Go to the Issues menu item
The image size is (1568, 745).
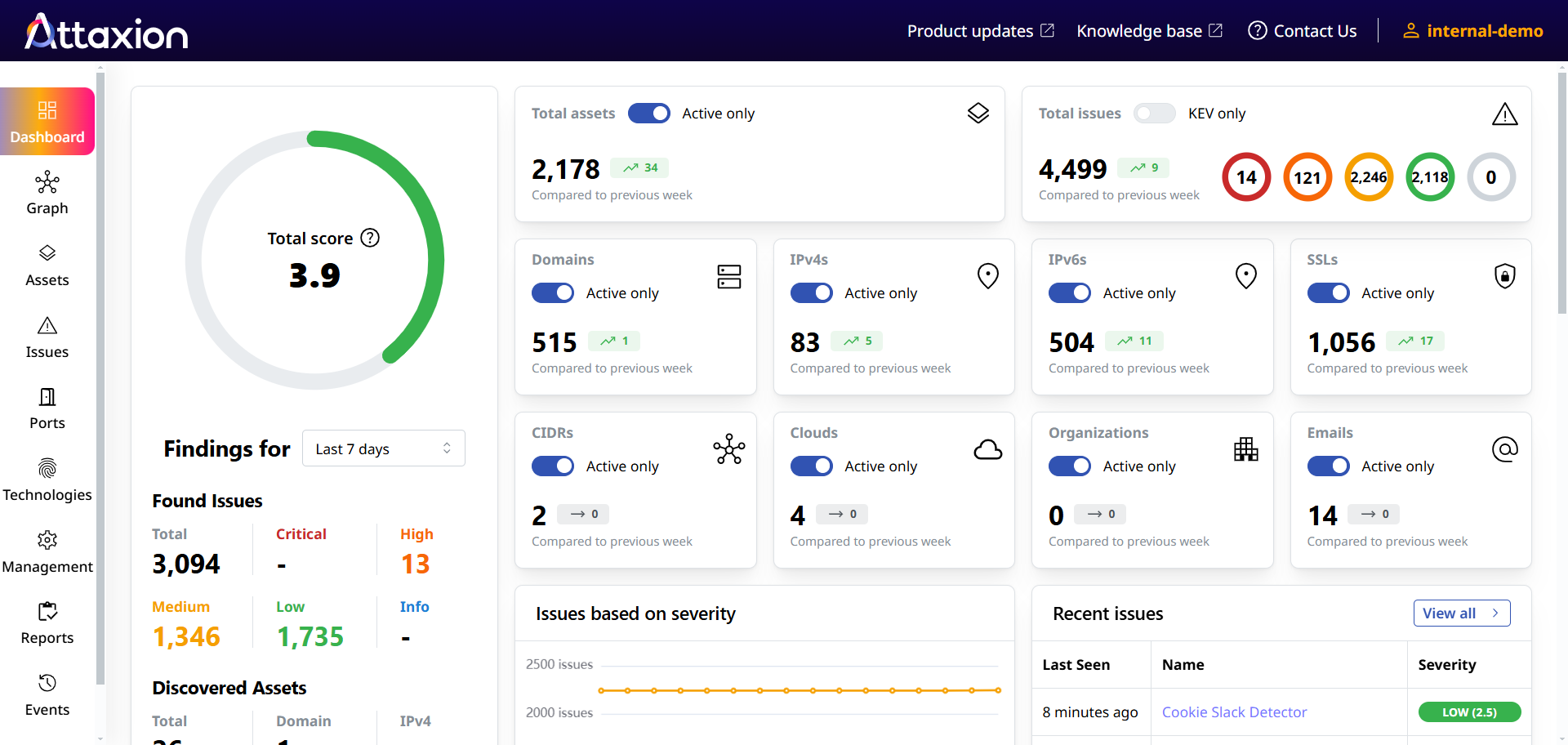point(47,338)
